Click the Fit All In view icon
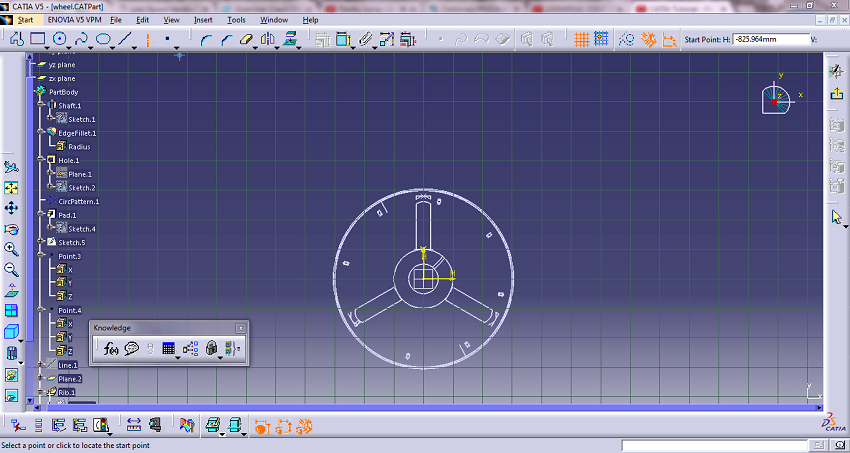The height and width of the screenshot is (453, 850). (11, 187)
